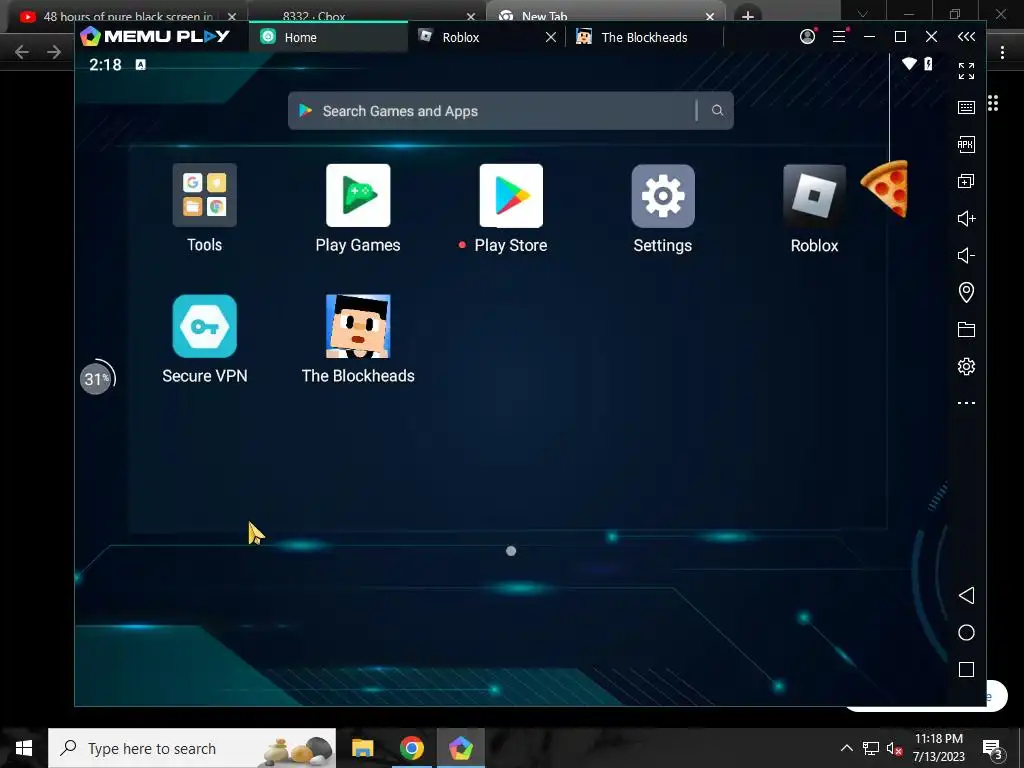
Task: Switch to the Home tab in MEmu
Action: (328, 37)
